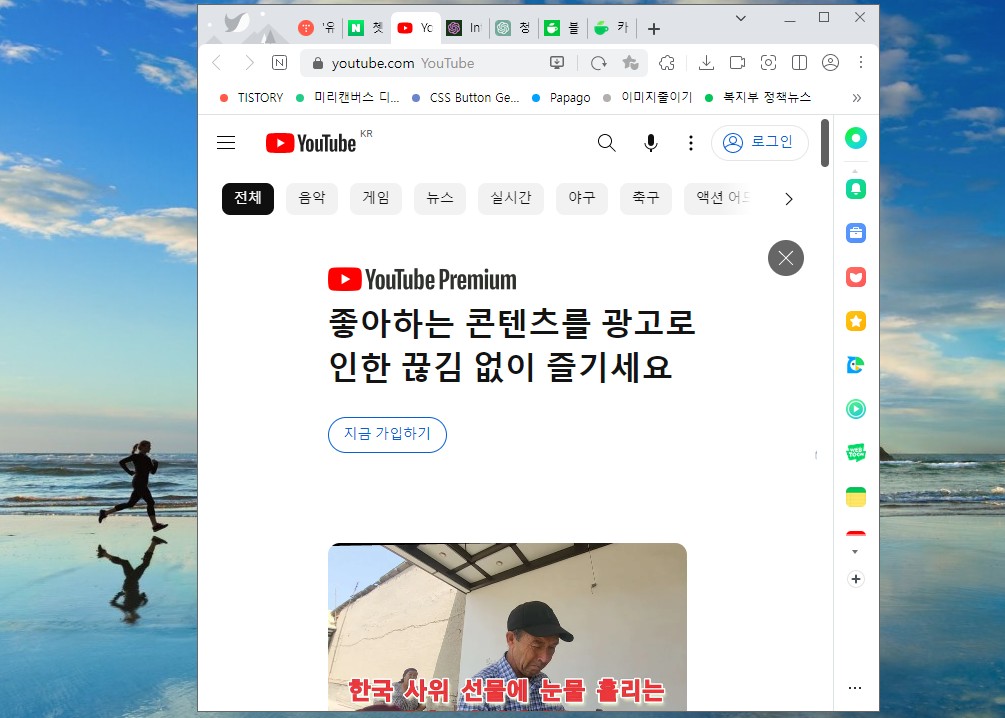This screenshot has width=1005, height=718.
Task: Open Naver home button in toolbar
Action: tap(279, 63)
